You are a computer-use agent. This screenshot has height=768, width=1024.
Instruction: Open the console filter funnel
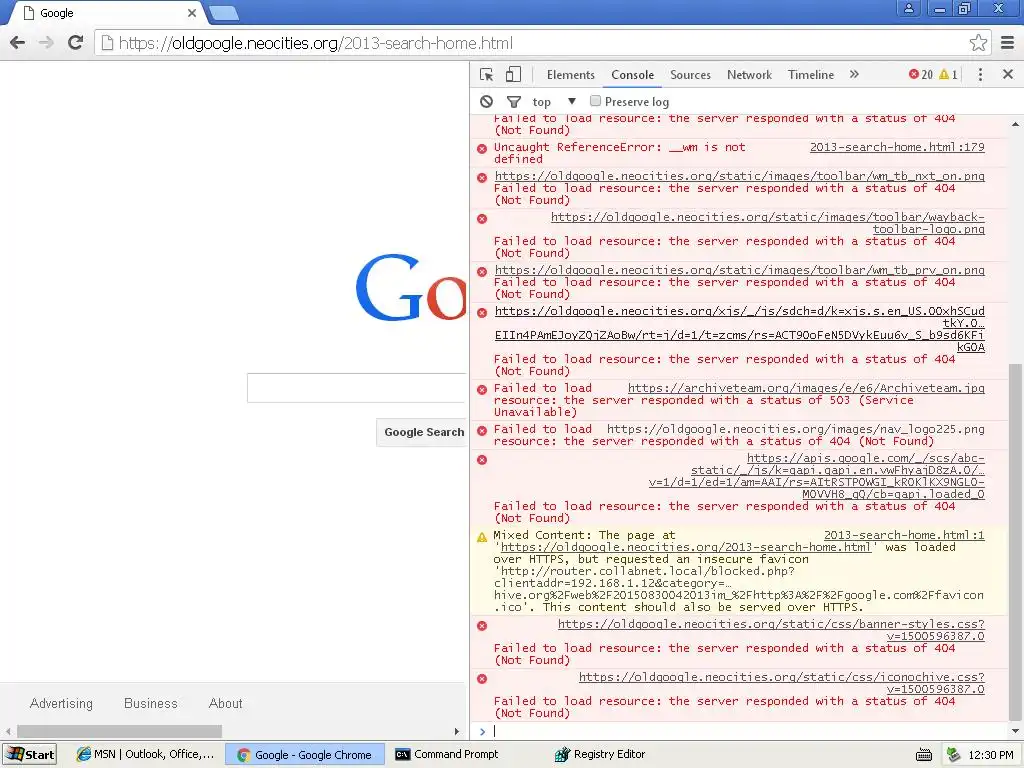(x=514, y=102)
